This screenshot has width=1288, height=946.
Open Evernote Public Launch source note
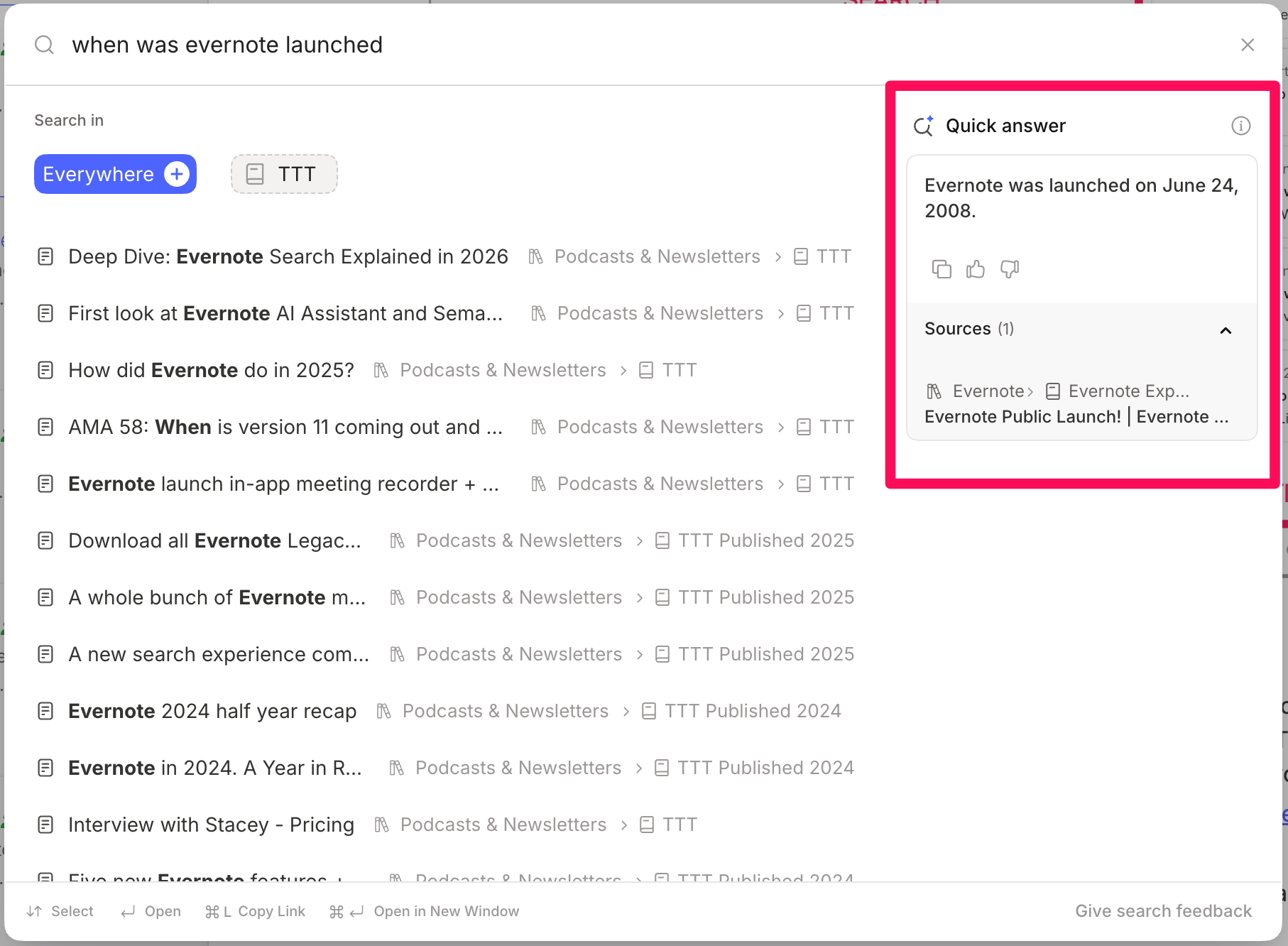1076,417
